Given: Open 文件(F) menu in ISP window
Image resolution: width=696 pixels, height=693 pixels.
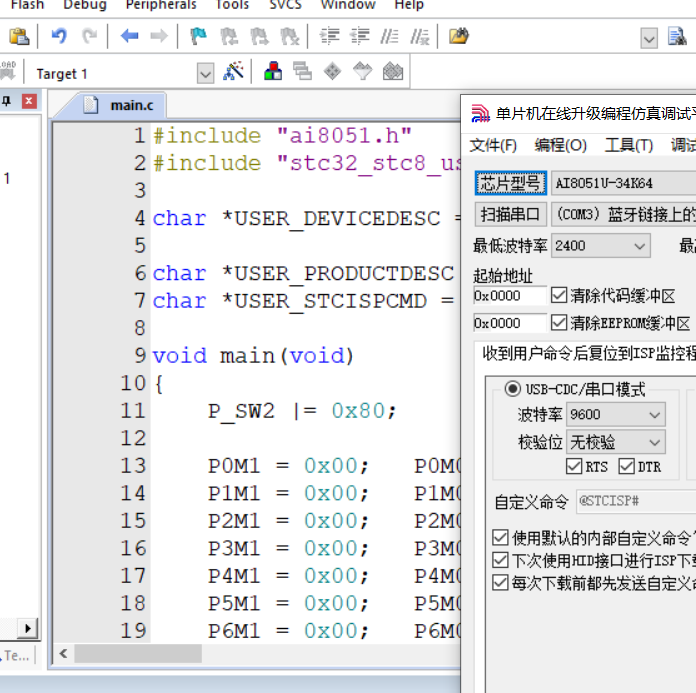Looking at the screenshot, I should click(493, 145).
